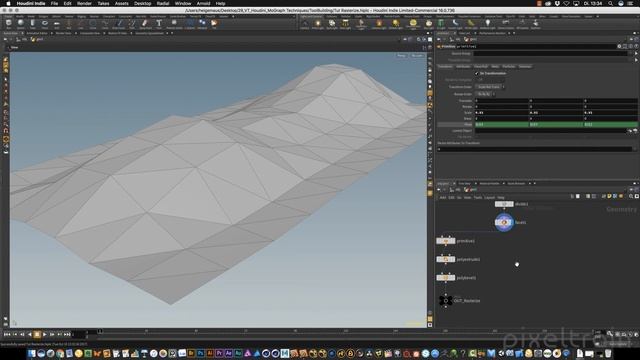640x360 pixels.
Task: Select the Curve shelf tool
Action: (x=105, y=24)
